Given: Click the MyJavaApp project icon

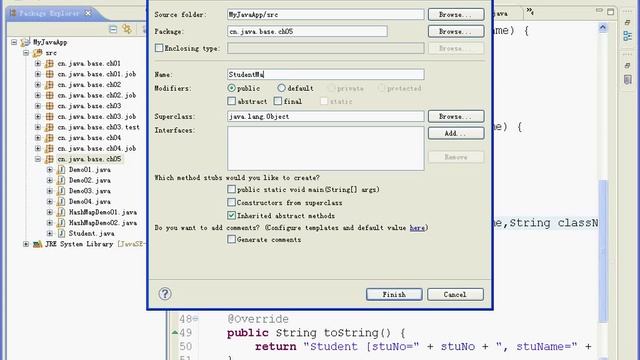Looking at the screenshot, I should pos(26,42).
